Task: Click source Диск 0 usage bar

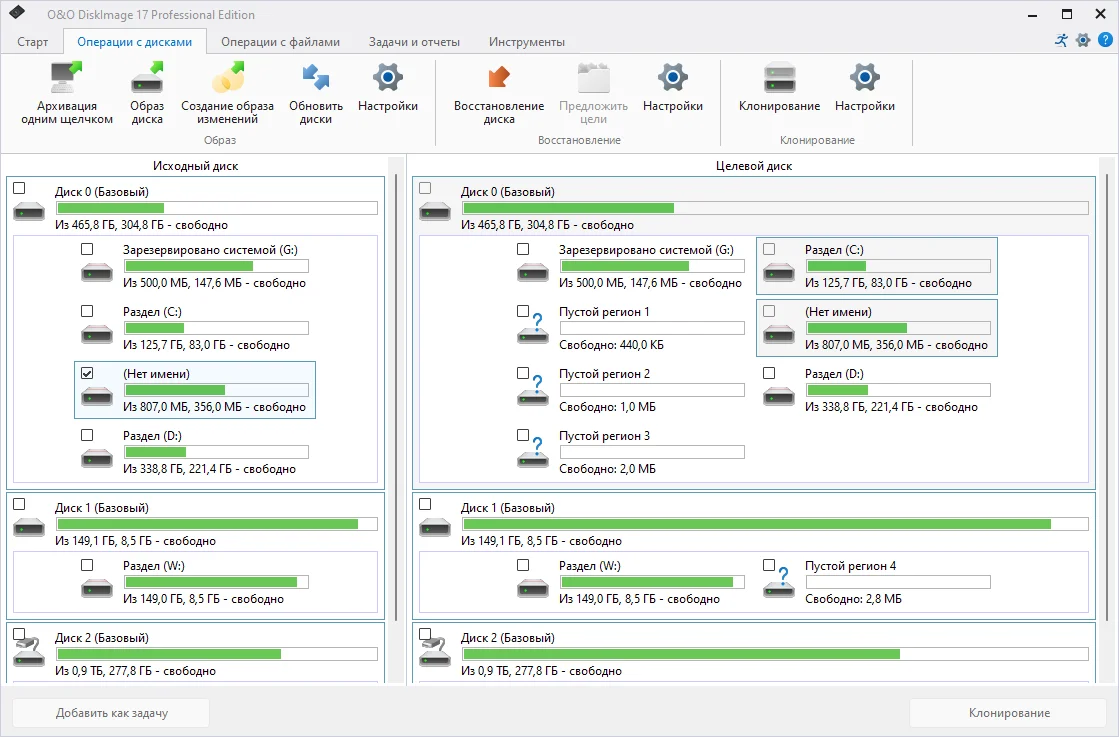Action: [217, 208]
